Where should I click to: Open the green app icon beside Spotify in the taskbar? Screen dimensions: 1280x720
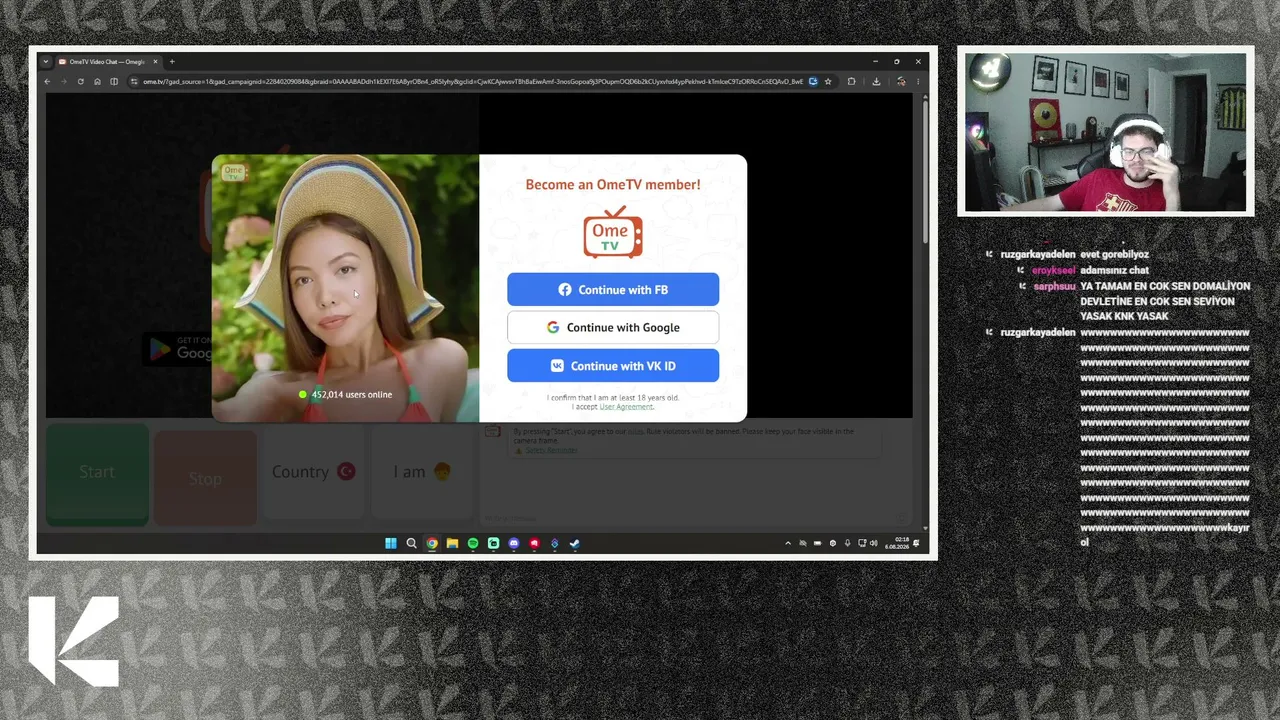tap(493, 544)
